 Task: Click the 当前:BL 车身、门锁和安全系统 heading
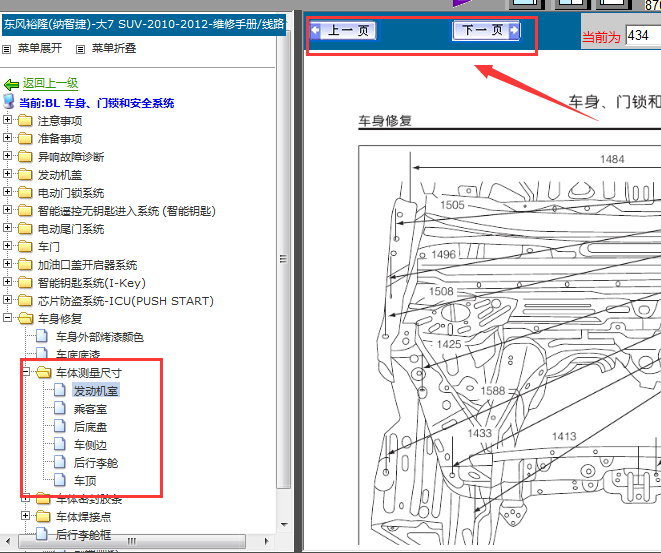click(x=97, y=103)
